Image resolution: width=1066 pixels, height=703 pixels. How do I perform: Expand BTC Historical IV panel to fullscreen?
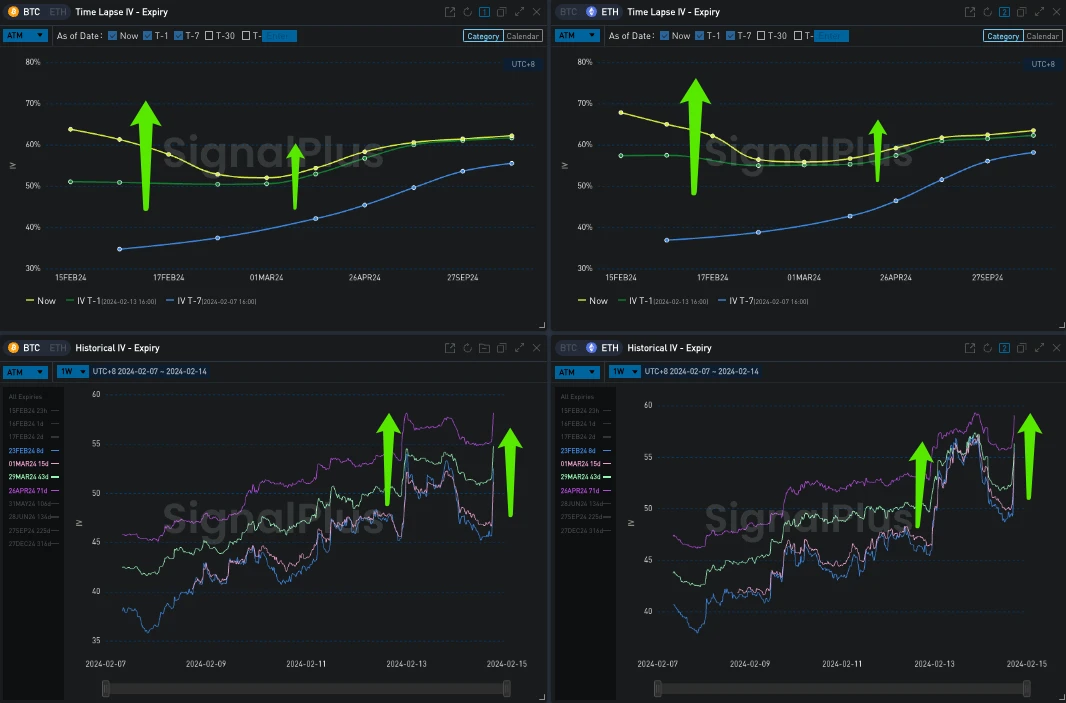tap(520, 348)
